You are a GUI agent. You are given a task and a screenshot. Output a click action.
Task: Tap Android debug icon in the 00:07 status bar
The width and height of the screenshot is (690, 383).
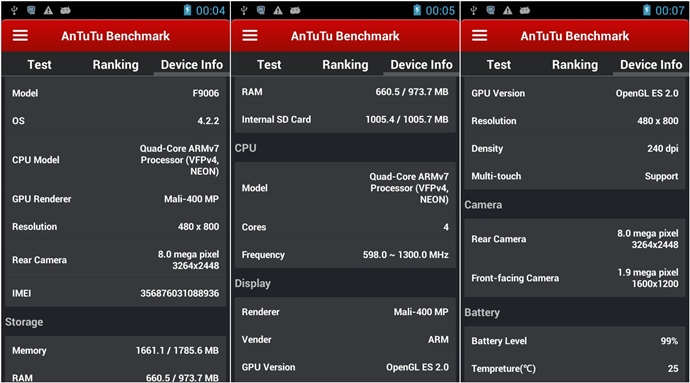tap(525, 10)
